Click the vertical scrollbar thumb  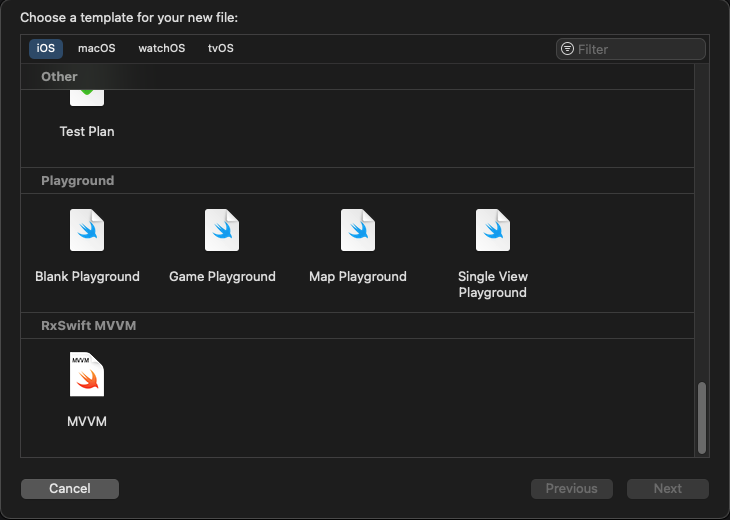point(702,418)
